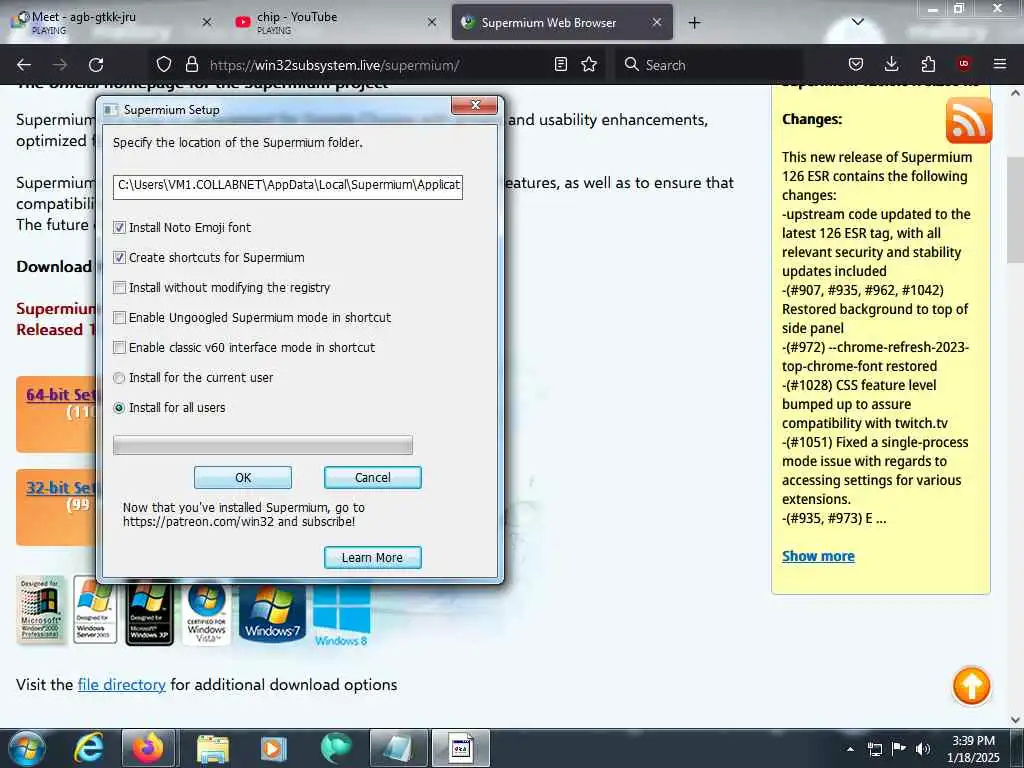Click the Supermium Setup installer taskbar icon

[460, 748]
